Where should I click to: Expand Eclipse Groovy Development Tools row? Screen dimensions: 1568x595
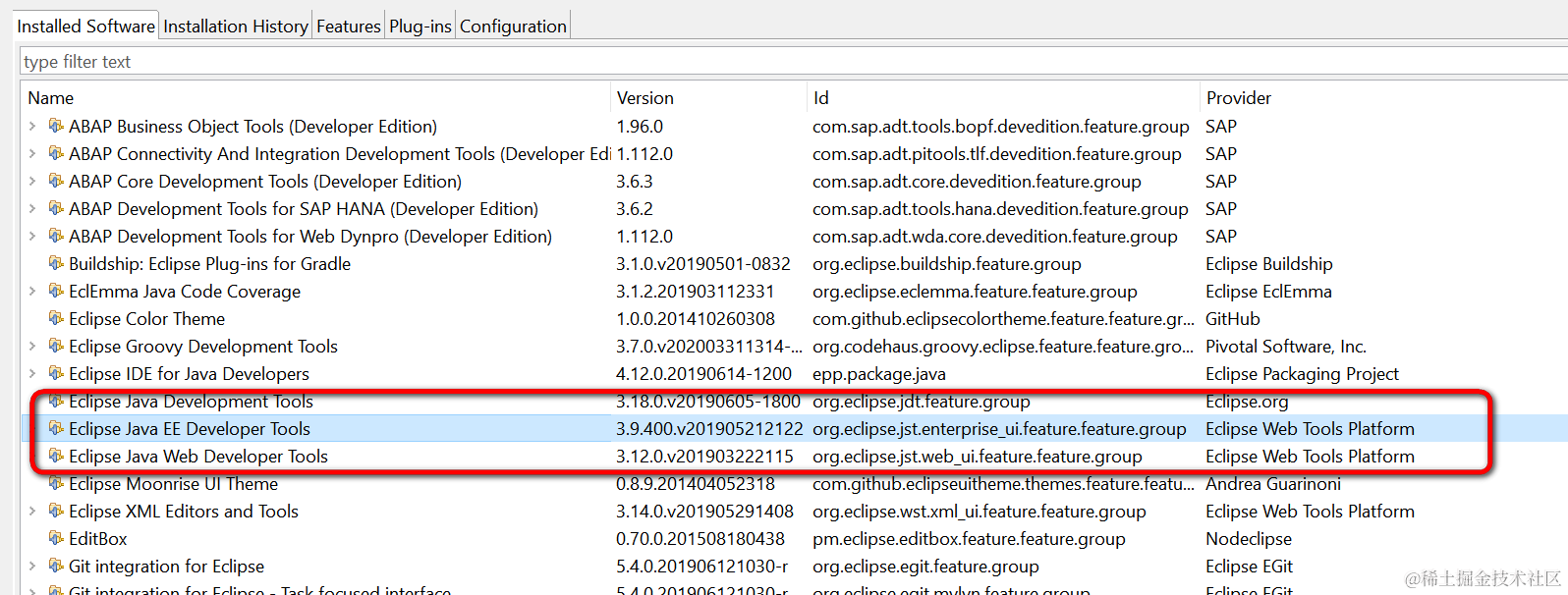(x=32, y=346)
